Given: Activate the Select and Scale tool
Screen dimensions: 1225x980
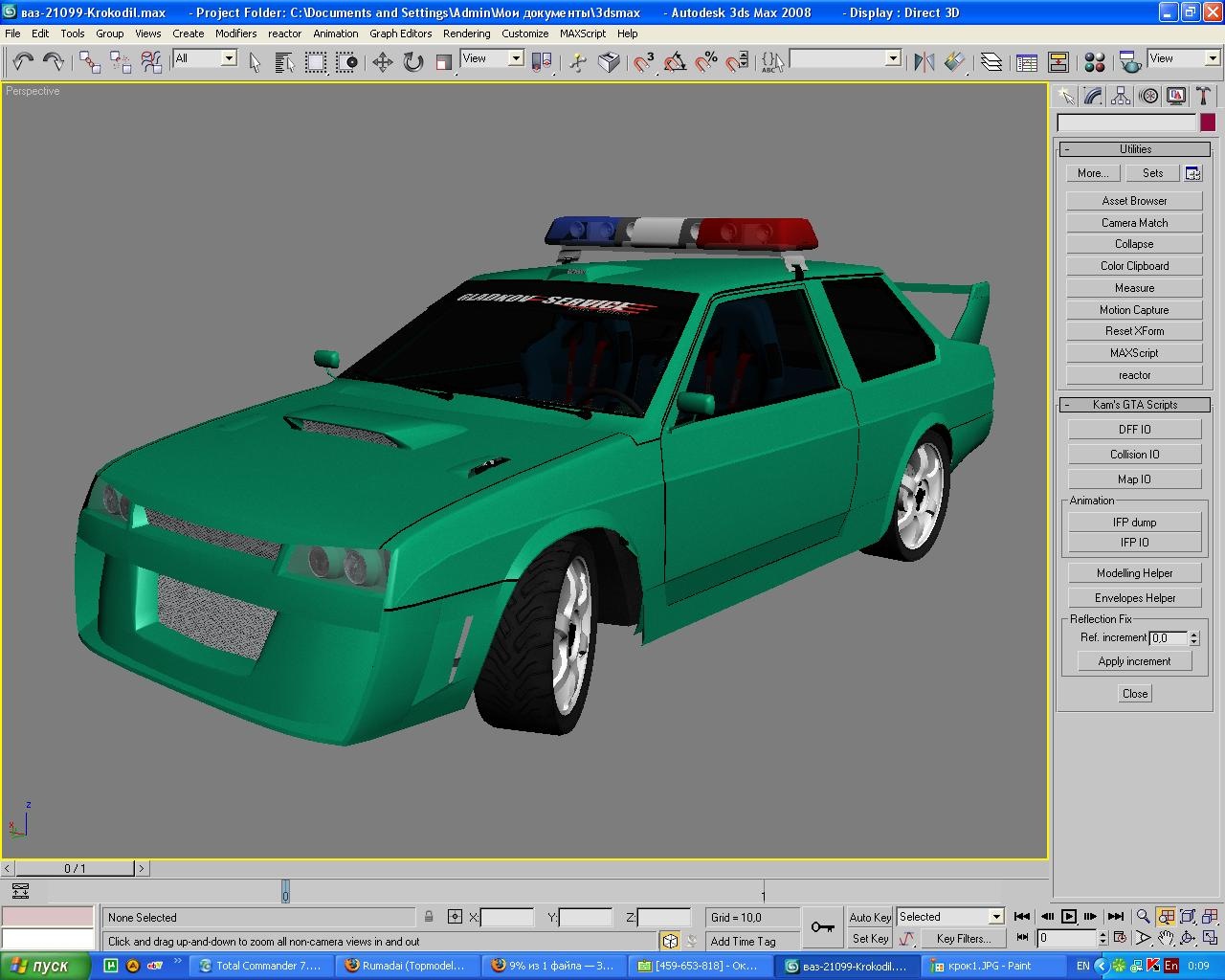Looking at the screenshot, I should click(x=444, y=62).
